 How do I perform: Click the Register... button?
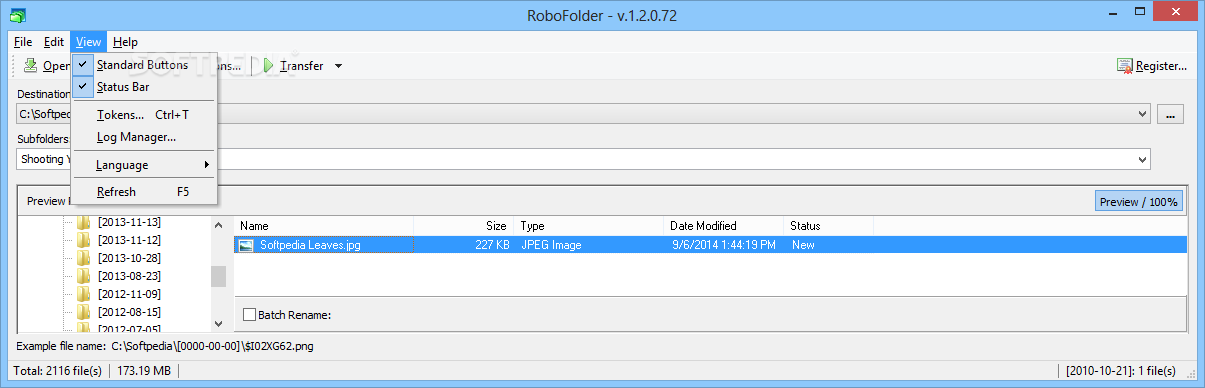(1152, 66)
